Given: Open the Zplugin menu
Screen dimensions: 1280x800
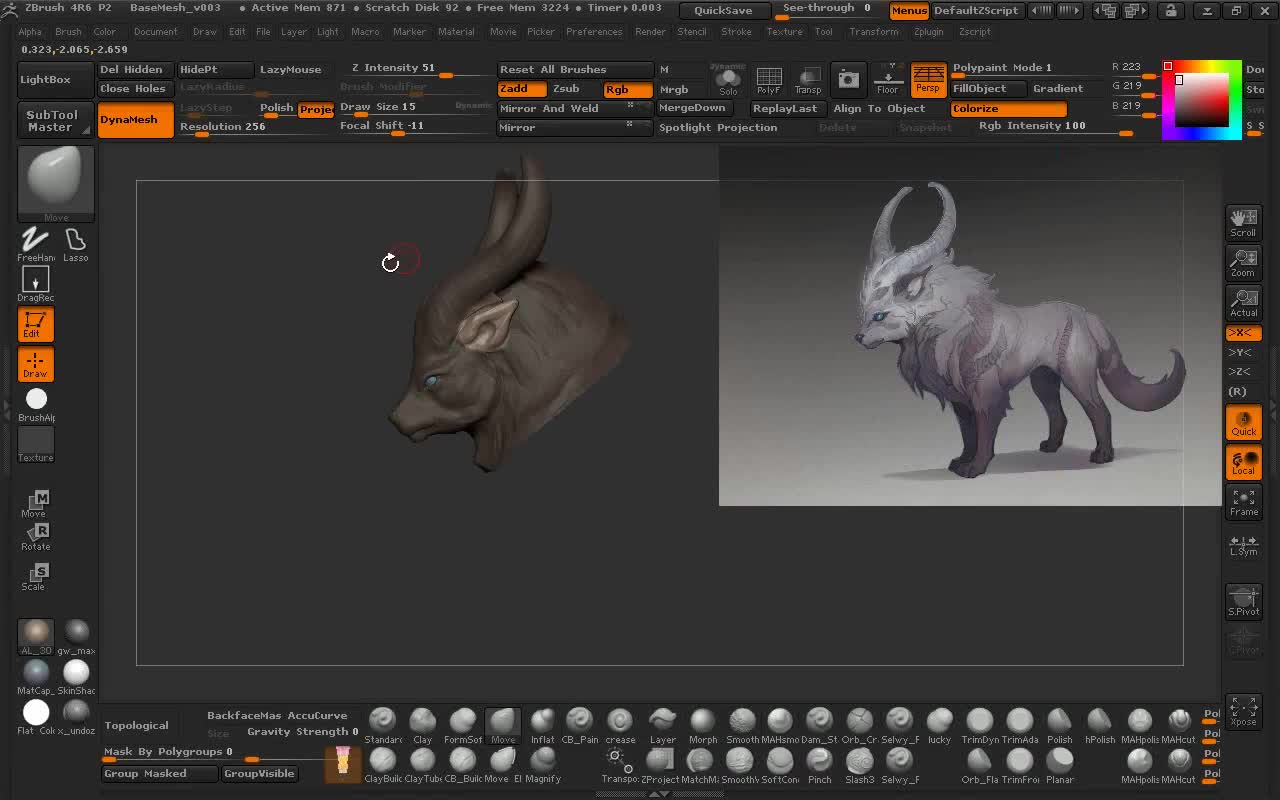Looking at the screenshot, I should click(x=928, y=32).
